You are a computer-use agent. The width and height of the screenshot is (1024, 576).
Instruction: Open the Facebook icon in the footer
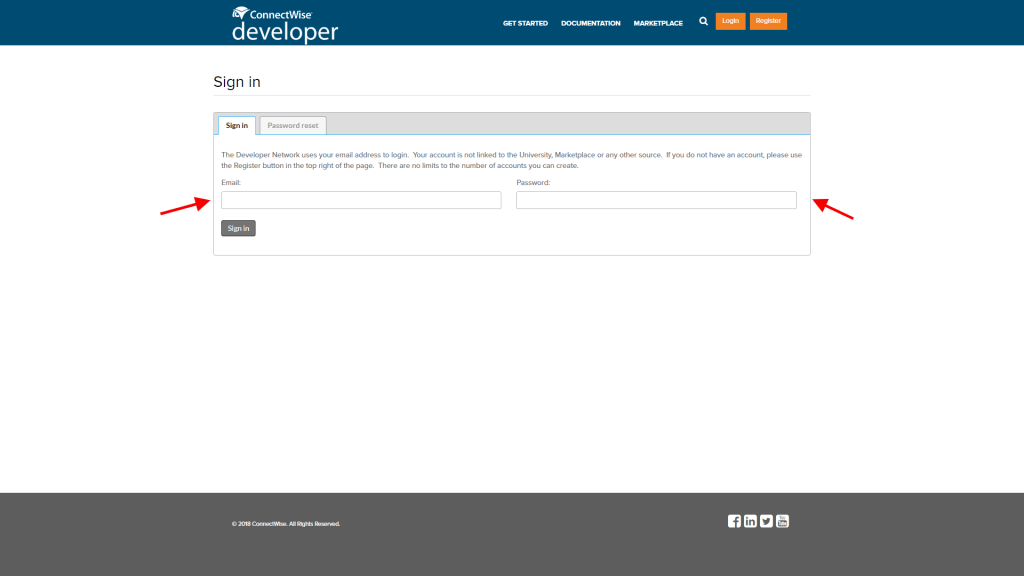click(734, 521)
